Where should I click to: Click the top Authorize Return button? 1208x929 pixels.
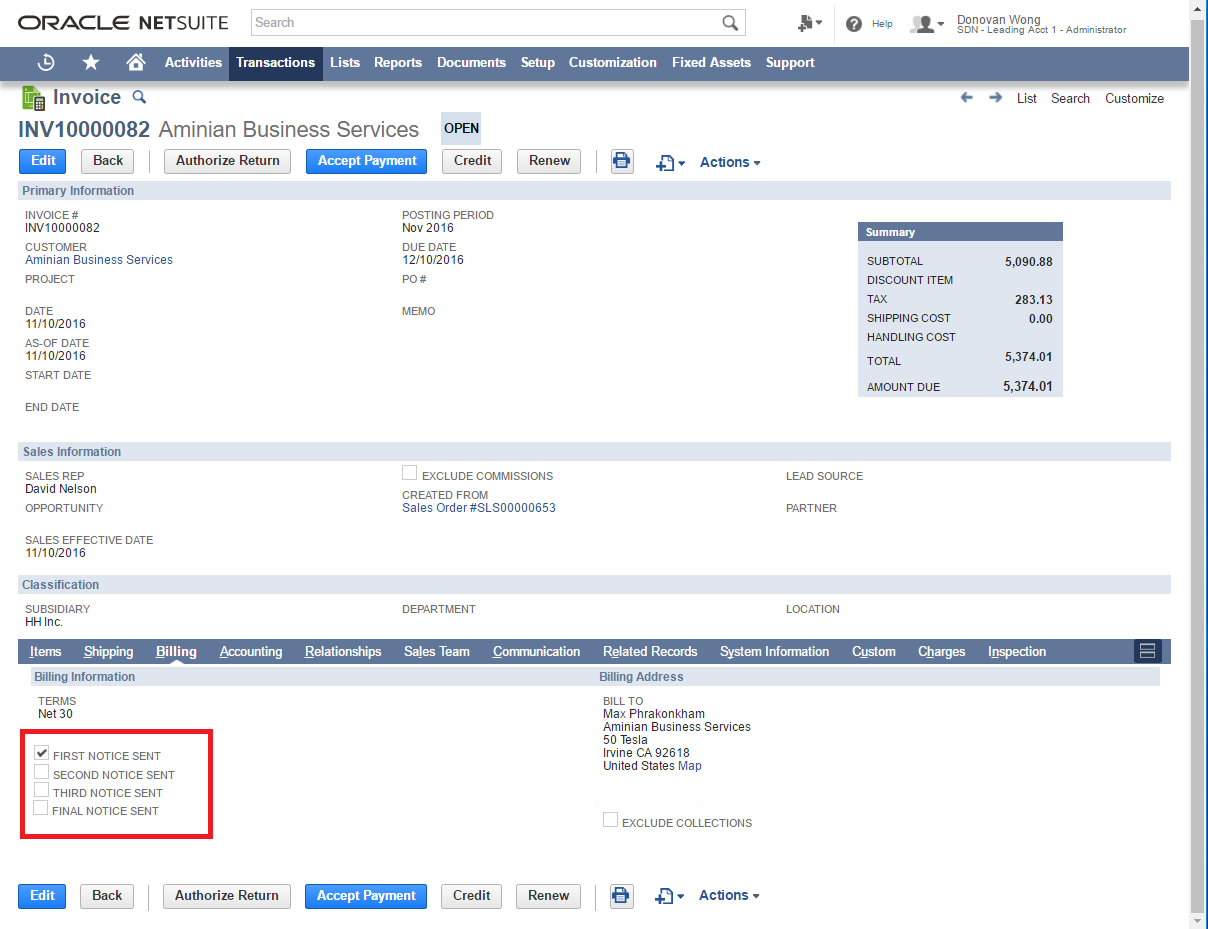228,161
